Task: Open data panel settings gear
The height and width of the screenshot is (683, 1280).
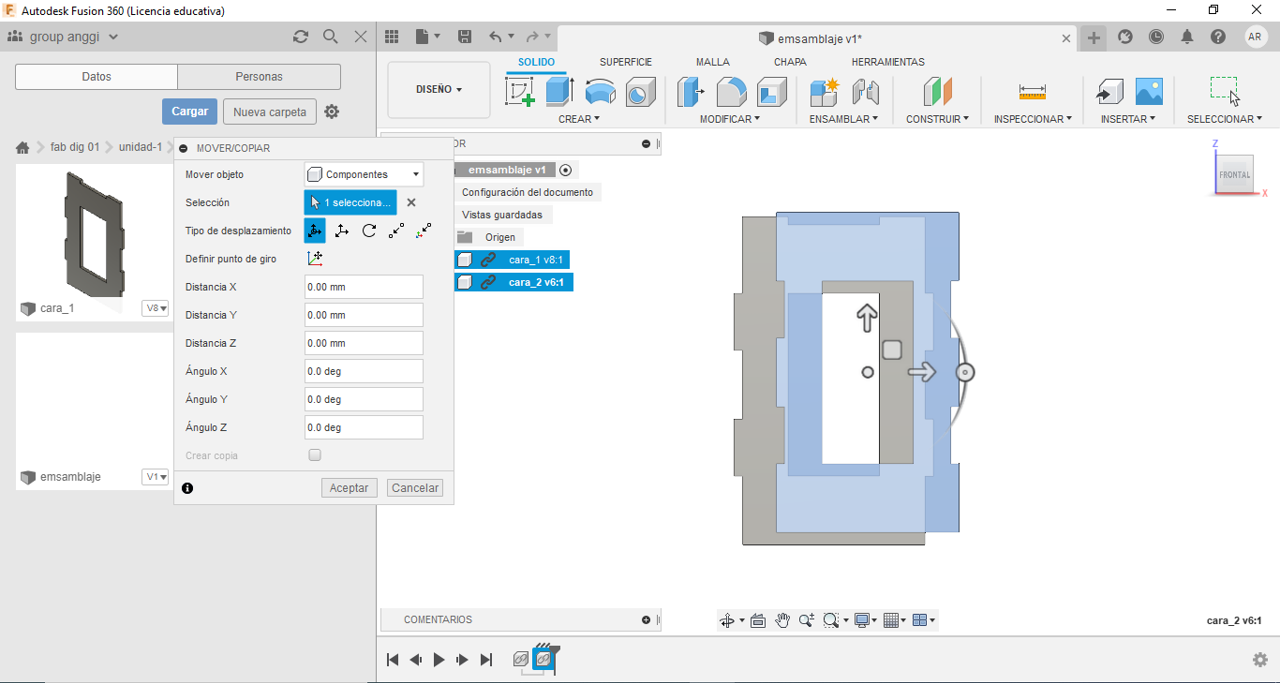Action: coord(332,112)
